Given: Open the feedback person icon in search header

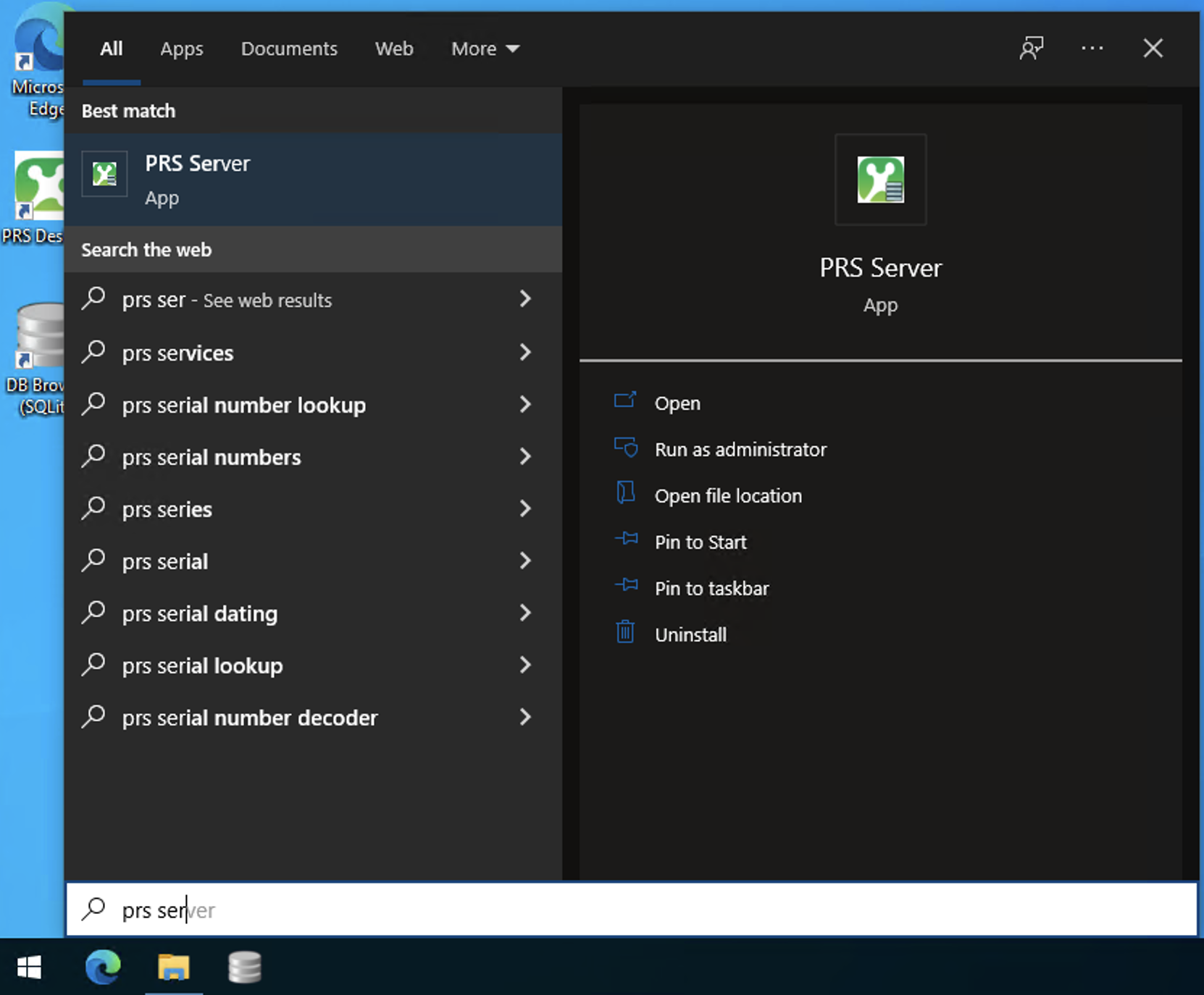Looking at the screenshot, I should (1032, 49).
